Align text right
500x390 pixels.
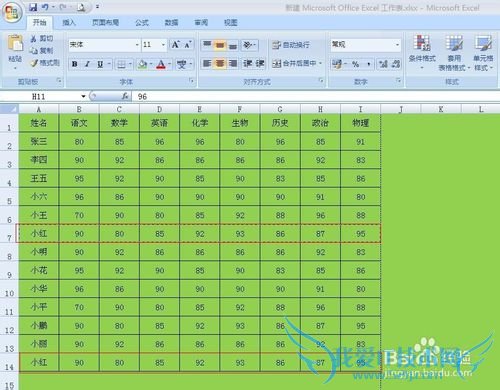click(x=233, y=63)
